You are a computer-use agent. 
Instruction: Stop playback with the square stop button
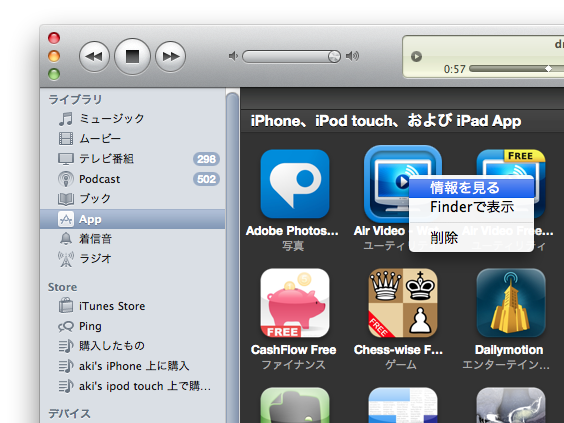click(x=132, y=56)
